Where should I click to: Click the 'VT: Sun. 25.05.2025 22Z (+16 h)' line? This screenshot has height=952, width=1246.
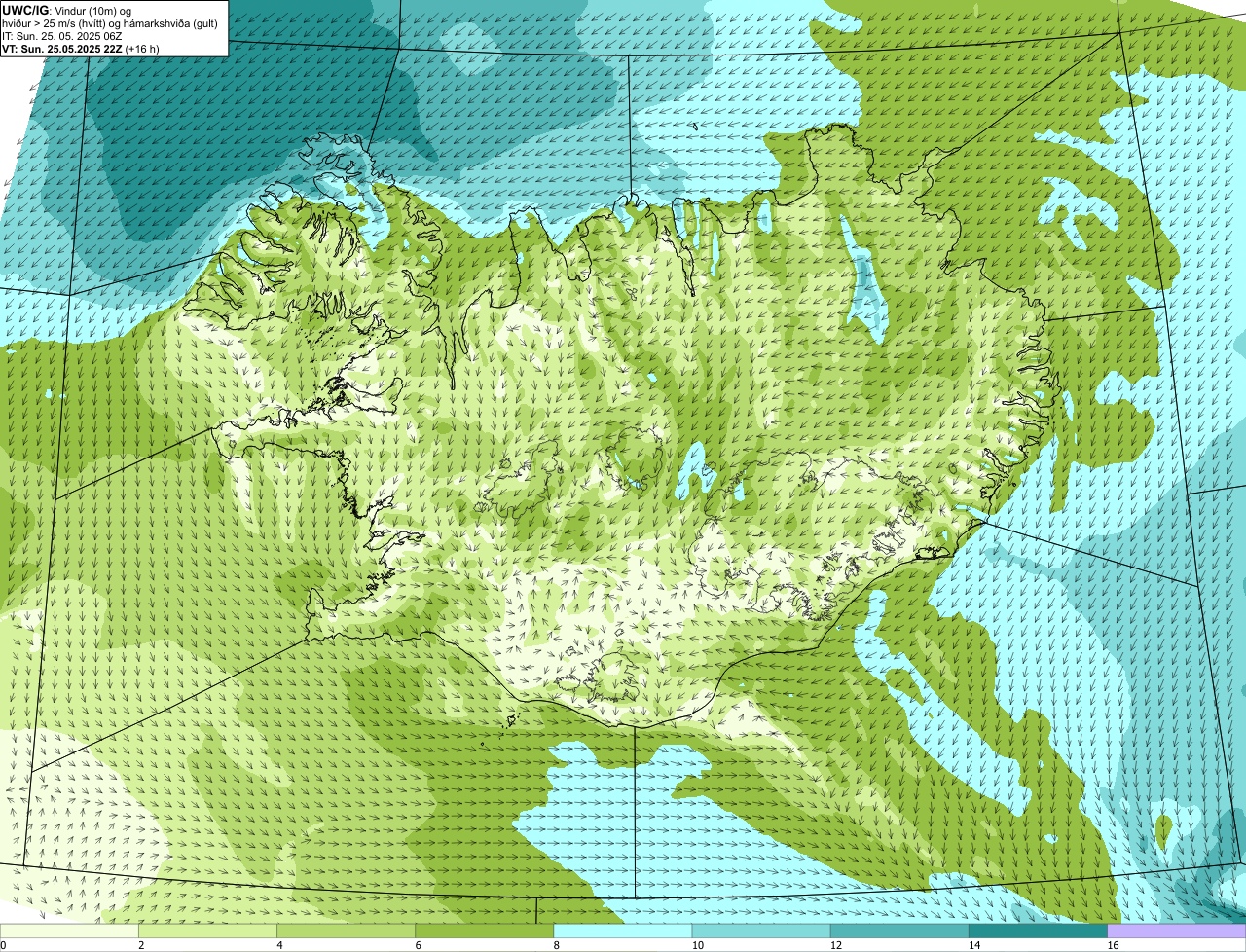pos(81,48)
